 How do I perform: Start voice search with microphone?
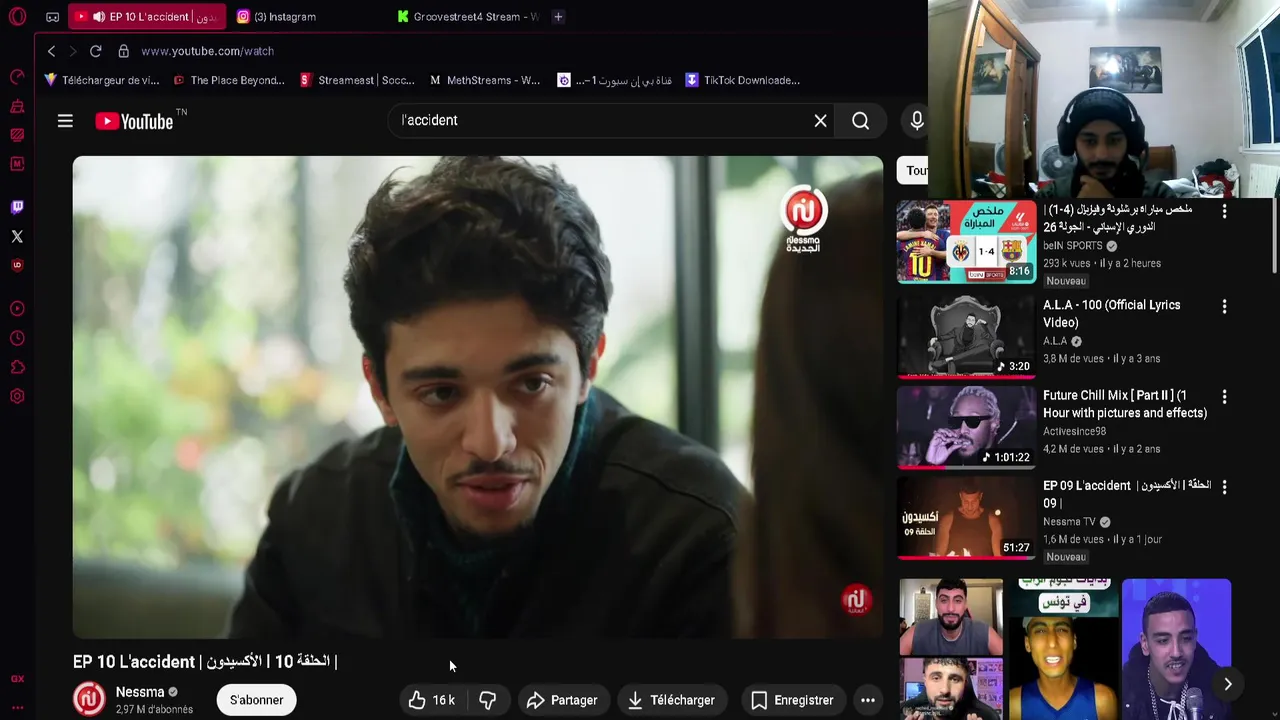pos(916,121)
